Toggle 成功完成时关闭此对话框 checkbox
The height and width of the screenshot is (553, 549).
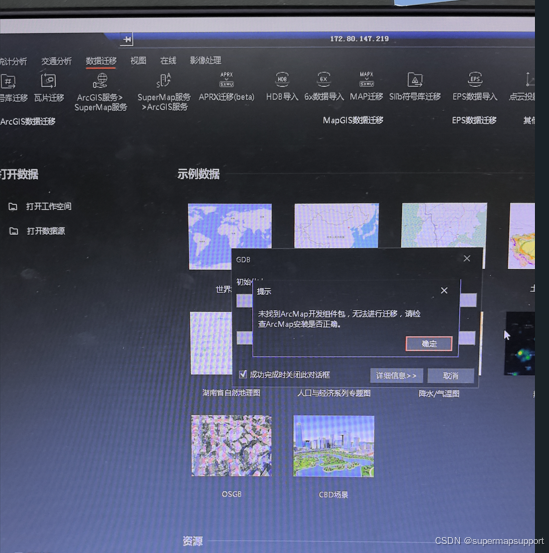pos(243,374)
